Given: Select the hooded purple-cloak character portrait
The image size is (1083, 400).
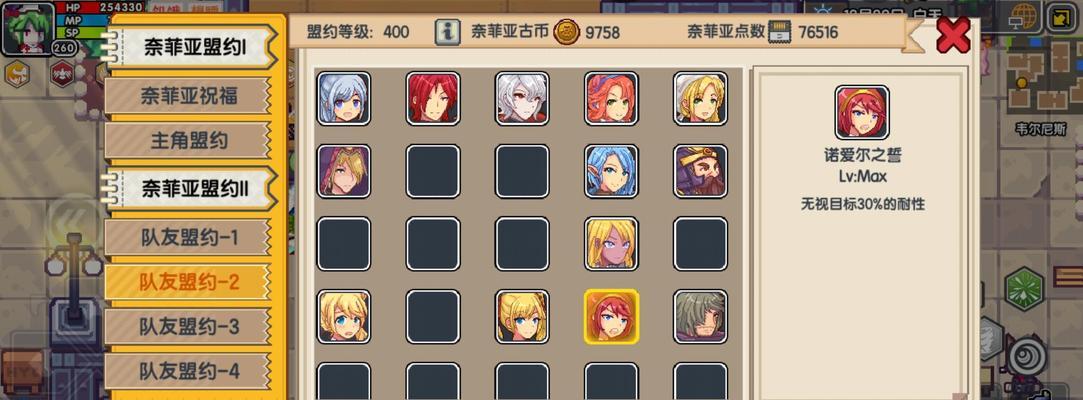Looking at the screenshot, I should tap(344, 171).
